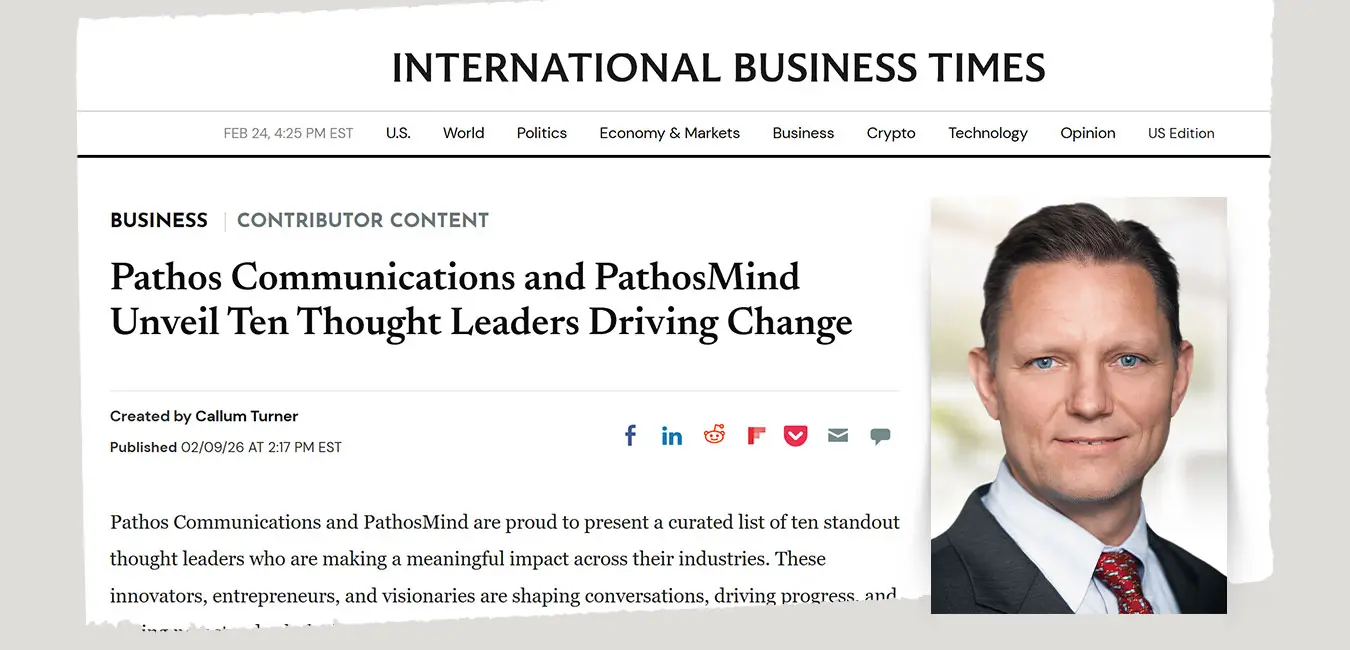Image resolution: width=1350 pixels, height=650 pixels.
Task: Visit the Opinion section
Action: point(1088,133)
